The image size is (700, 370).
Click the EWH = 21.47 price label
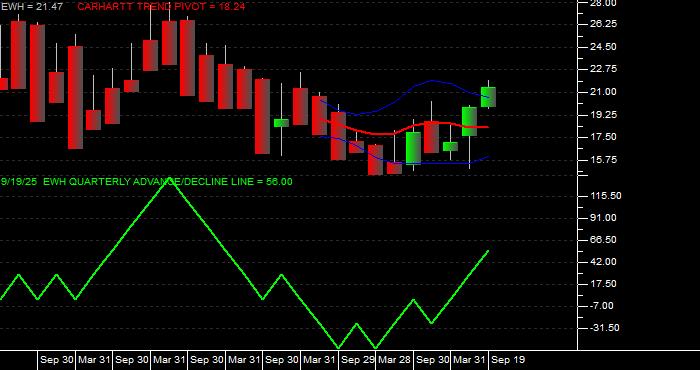32,7
